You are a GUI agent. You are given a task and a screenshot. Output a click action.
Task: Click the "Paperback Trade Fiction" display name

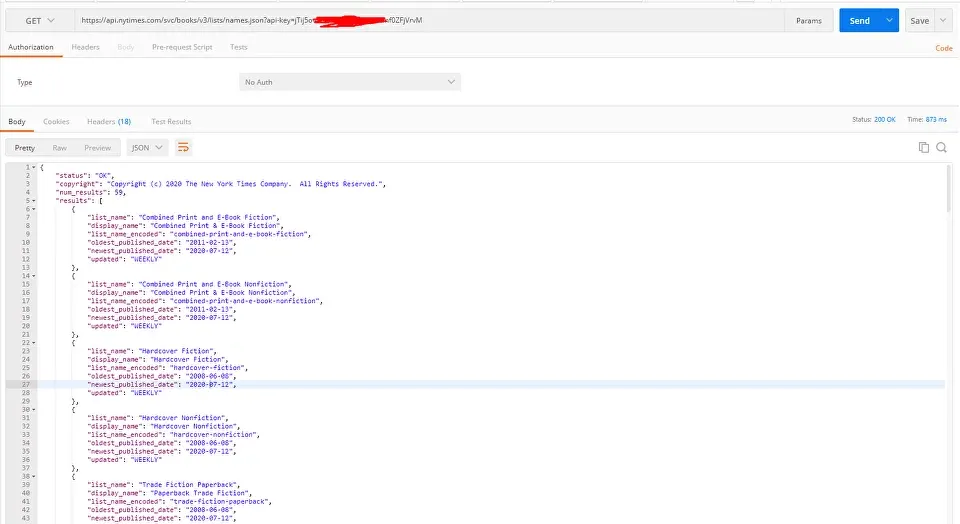pyautogui.click(x=201, y=493)
